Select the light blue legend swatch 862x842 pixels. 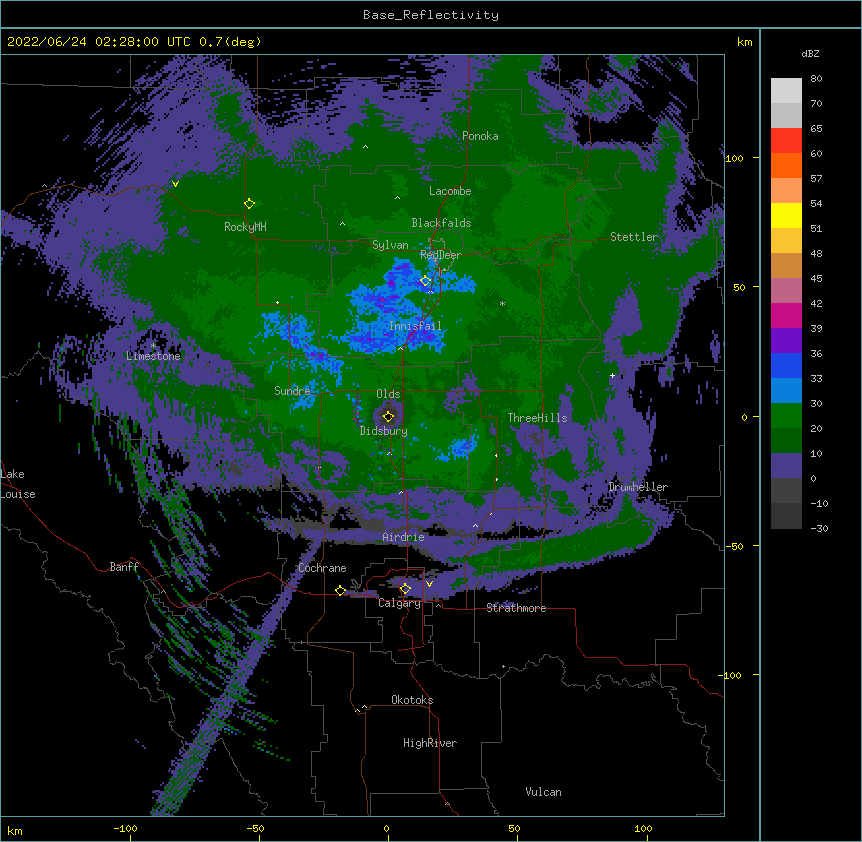[x=786, y=390]
